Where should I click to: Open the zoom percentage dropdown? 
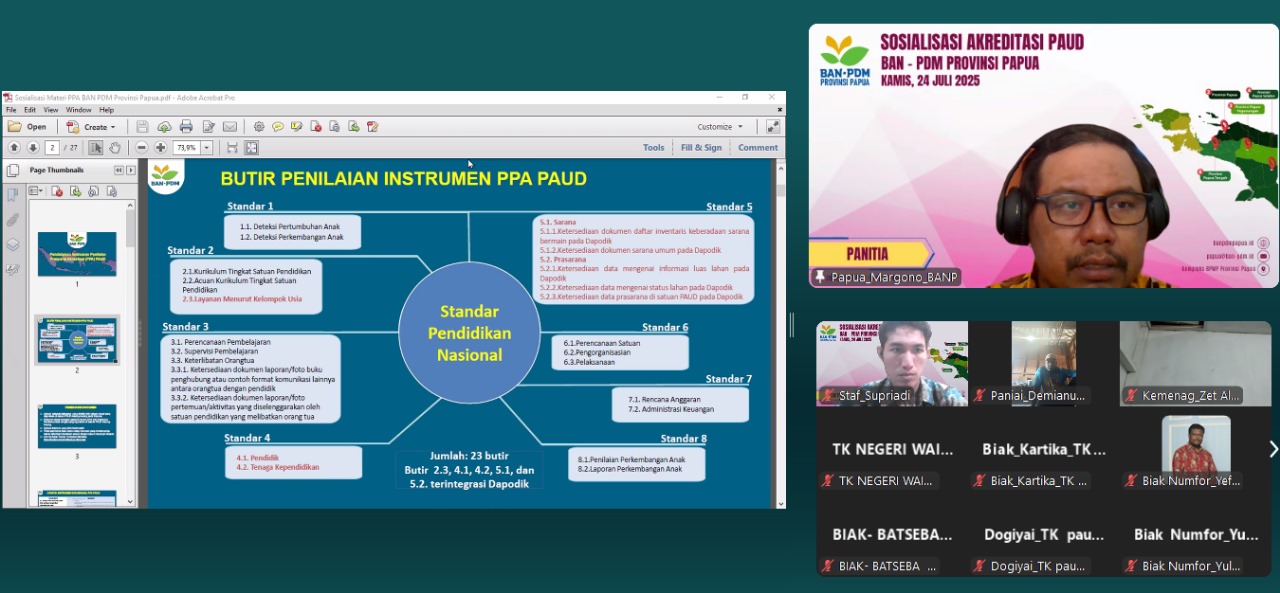207,148
